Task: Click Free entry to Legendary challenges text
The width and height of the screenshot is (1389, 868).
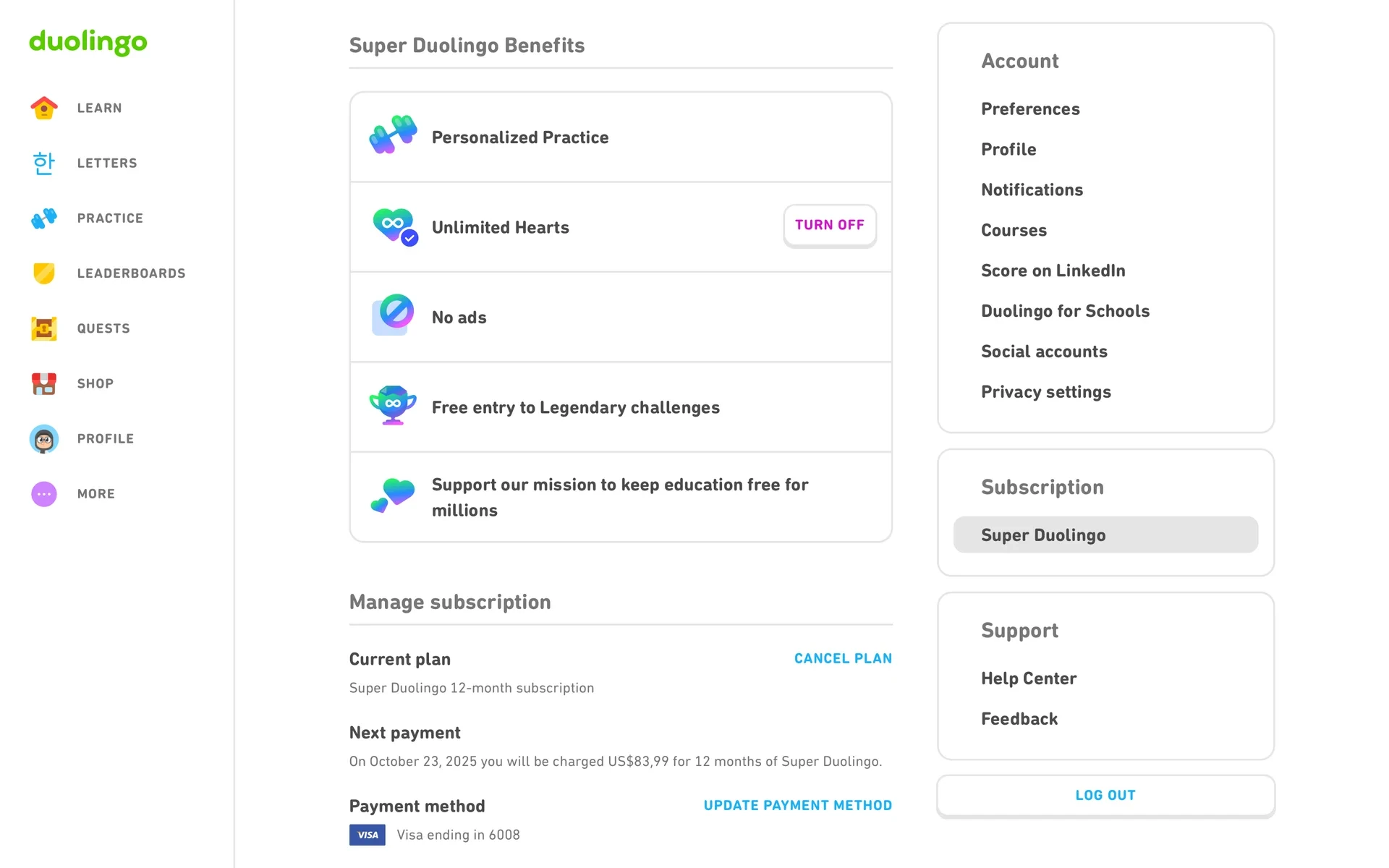Action: pyautogui.click(x=576, y=408)
